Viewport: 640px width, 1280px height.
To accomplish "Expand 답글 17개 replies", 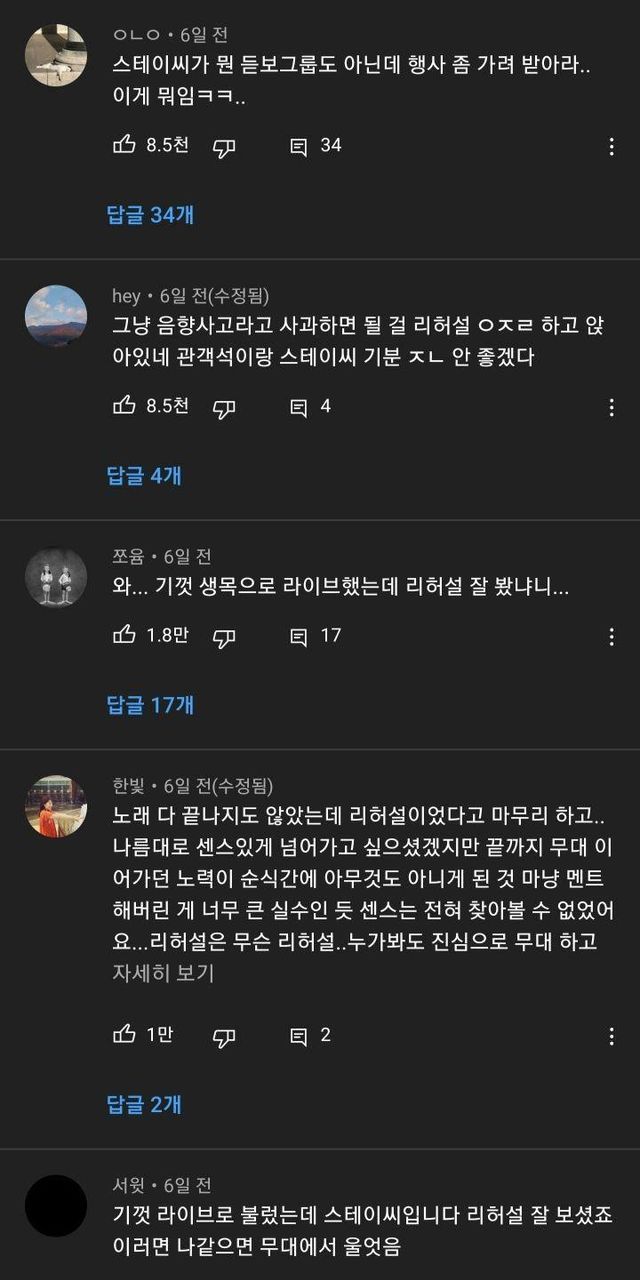I will tap(150, 704).
